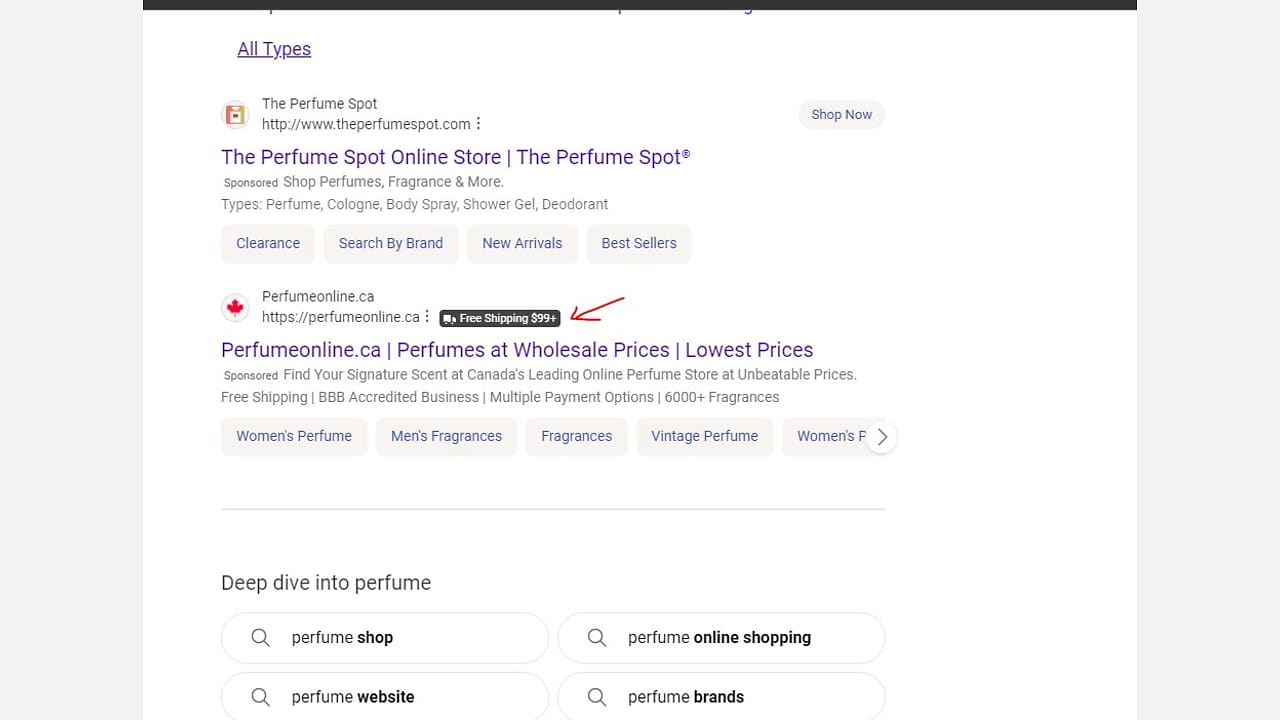
Task: Click The Perfume Spot site name
Action: pos(320,104)
